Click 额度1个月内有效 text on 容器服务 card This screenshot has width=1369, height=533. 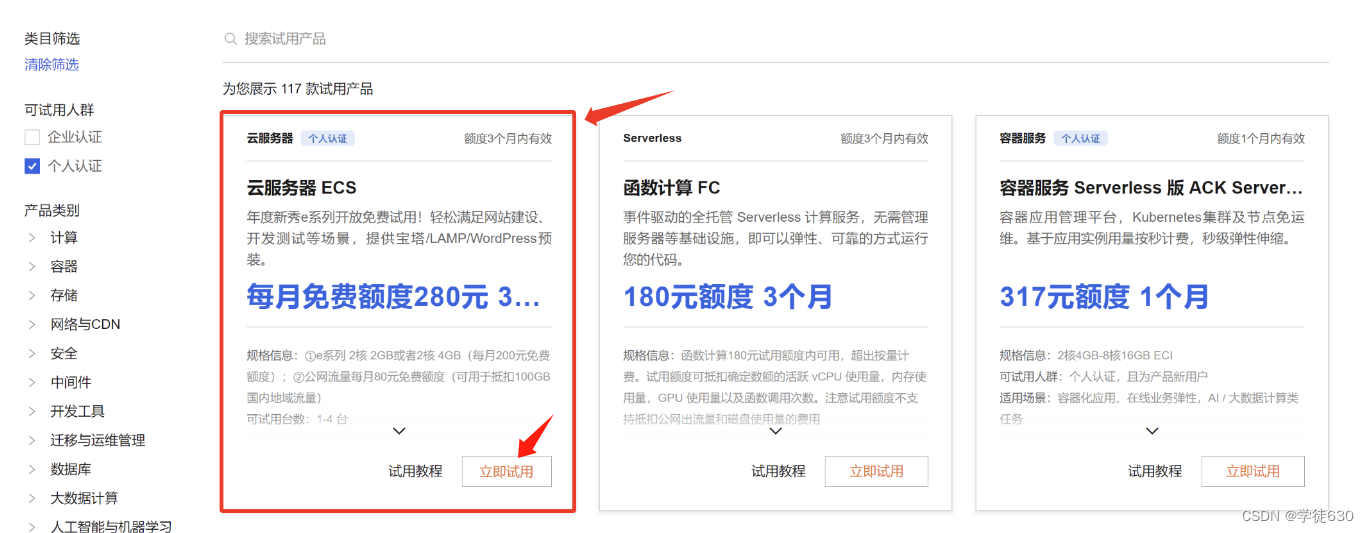(x=1261, y=139)
